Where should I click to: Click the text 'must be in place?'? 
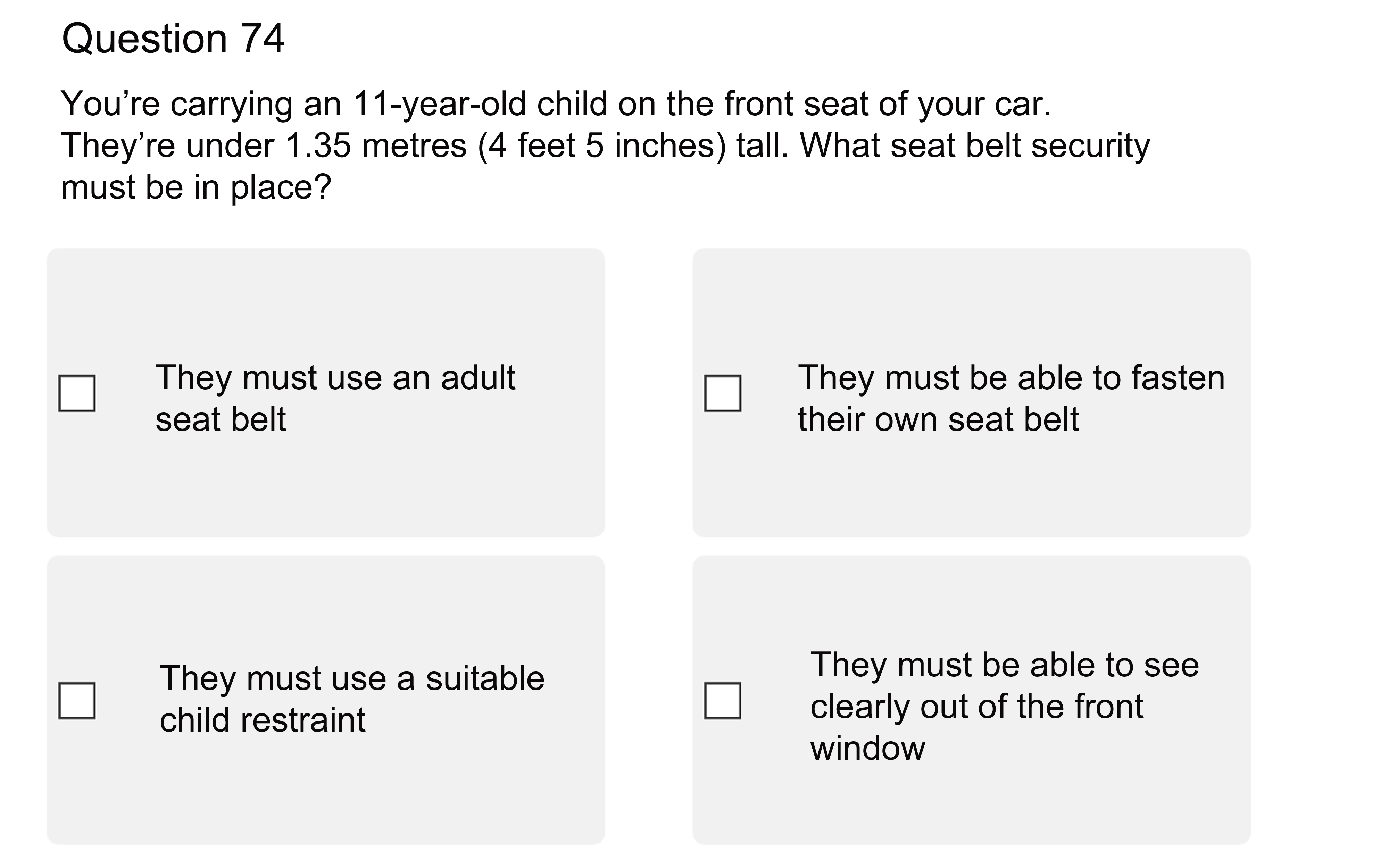pyautogui.click(x=196, y=187)
